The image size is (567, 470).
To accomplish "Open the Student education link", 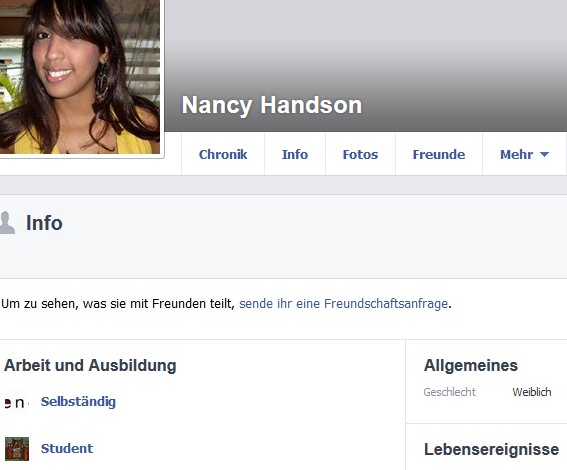I will [67, 449].
